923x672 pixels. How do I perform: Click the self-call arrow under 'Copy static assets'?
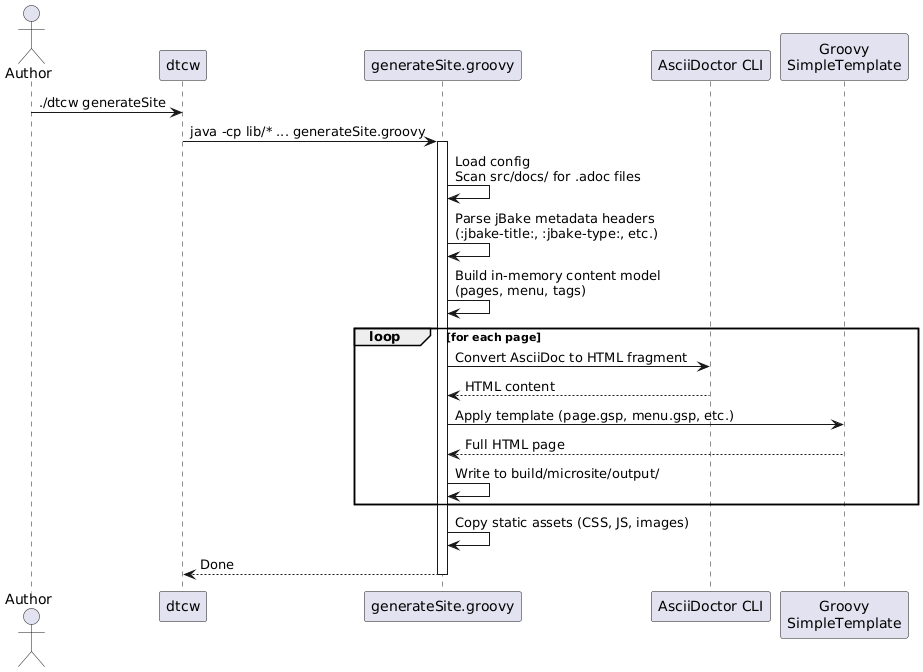(469, 539)
